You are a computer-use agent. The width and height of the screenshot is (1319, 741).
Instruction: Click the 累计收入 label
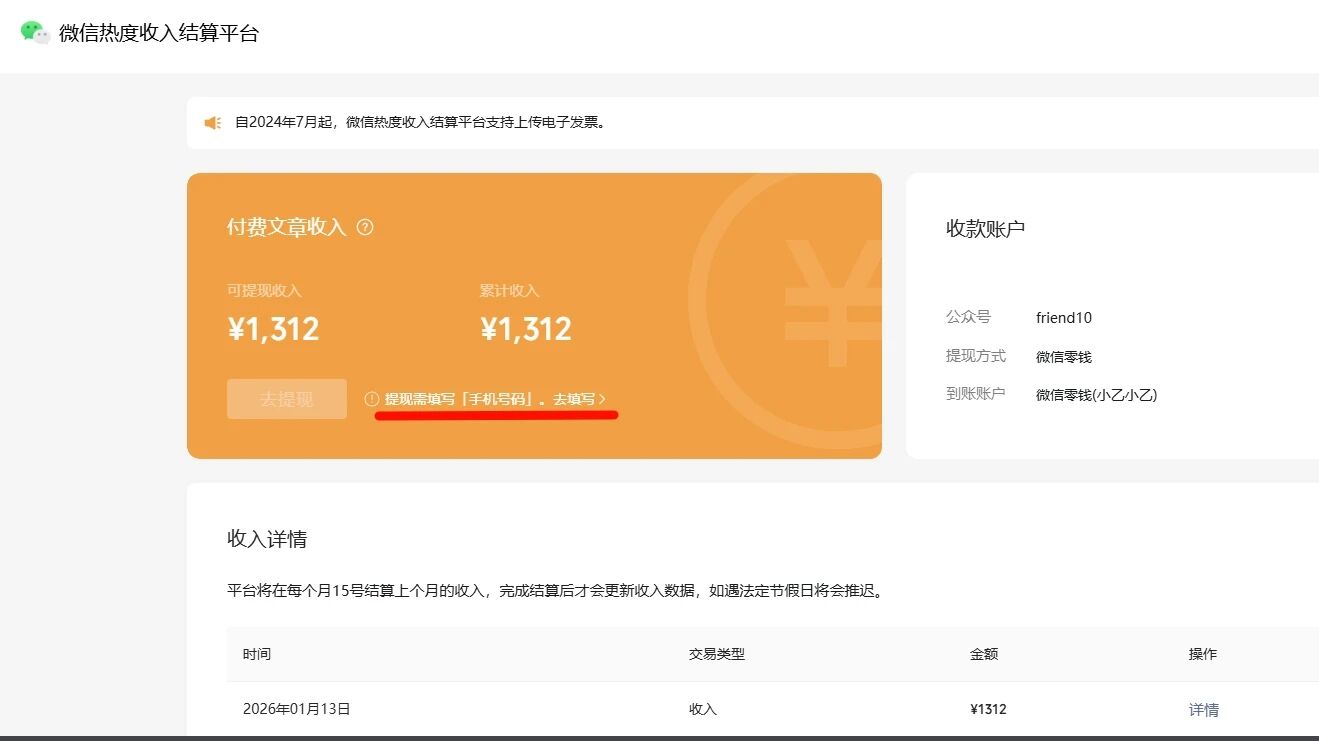coord(509,291)
